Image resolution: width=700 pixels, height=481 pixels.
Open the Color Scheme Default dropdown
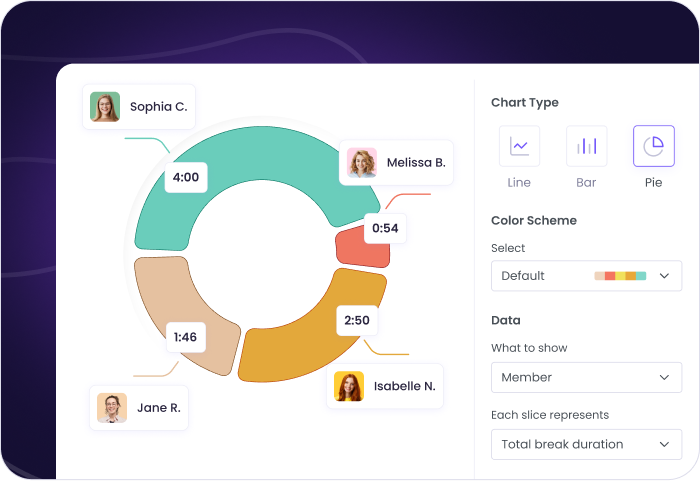[x=585, y=276]
